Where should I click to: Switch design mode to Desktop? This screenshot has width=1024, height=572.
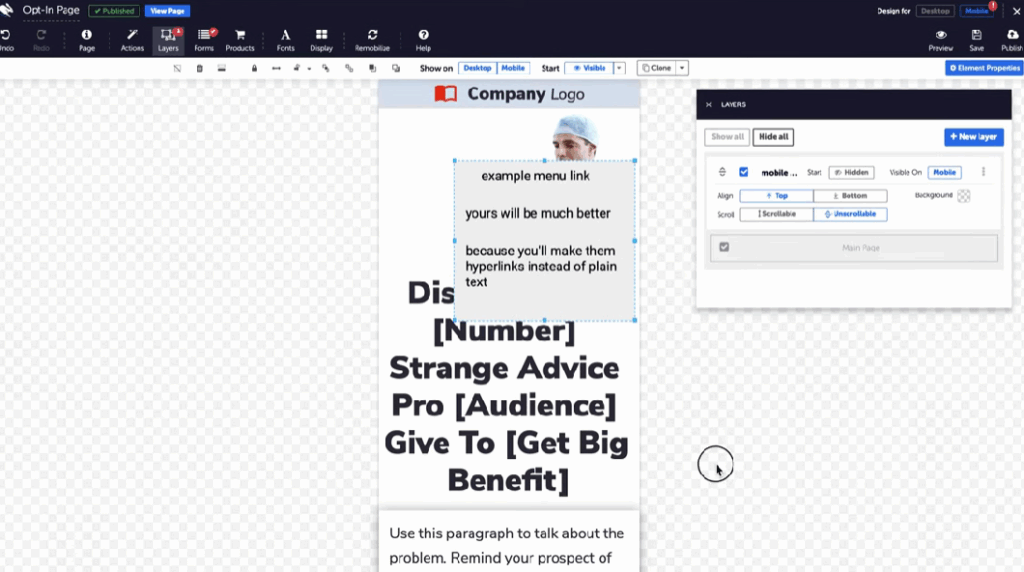[x=935, y=11]
